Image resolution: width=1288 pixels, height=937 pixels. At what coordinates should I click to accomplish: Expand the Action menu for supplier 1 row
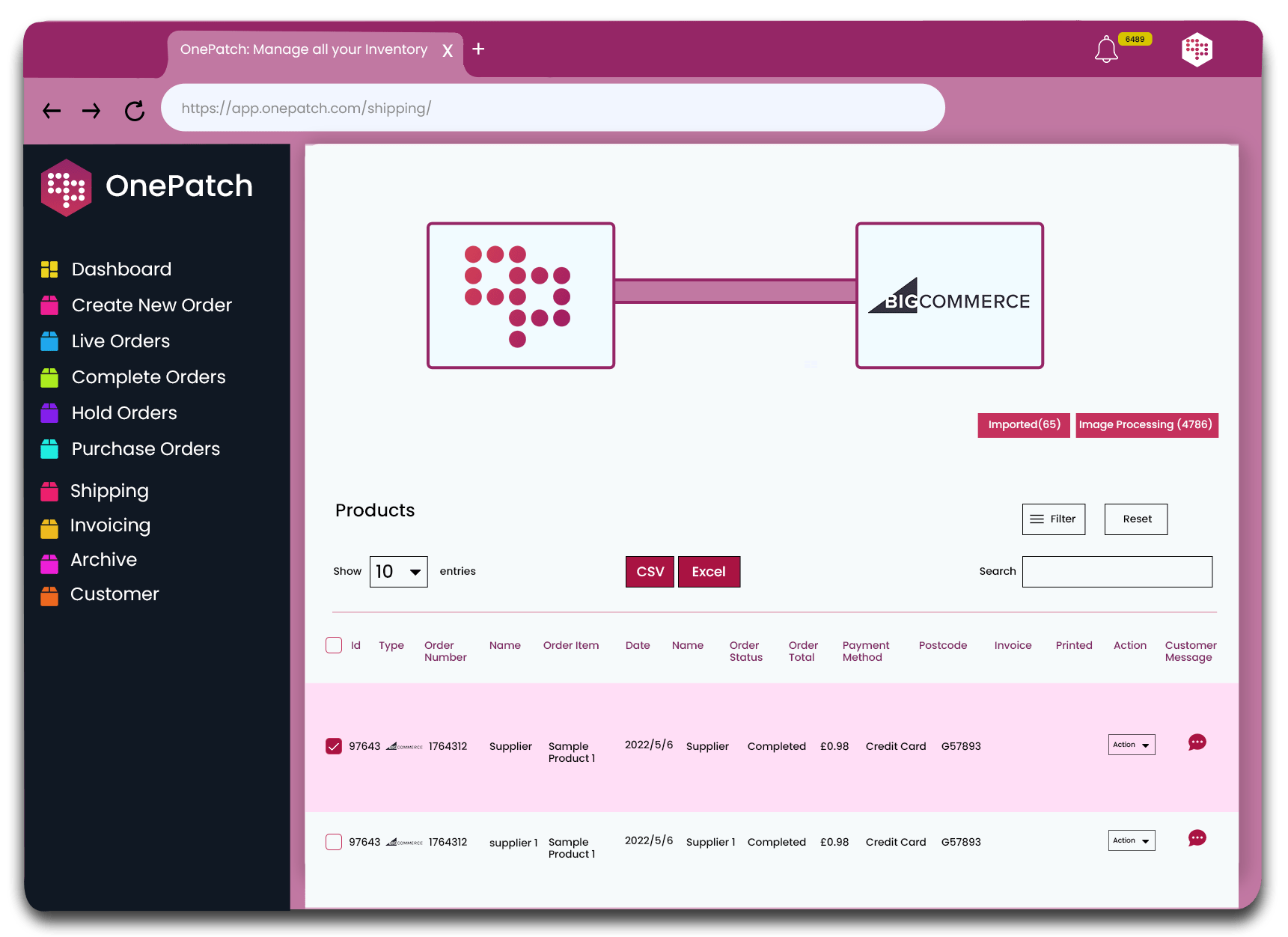(x=1131, y=840)
